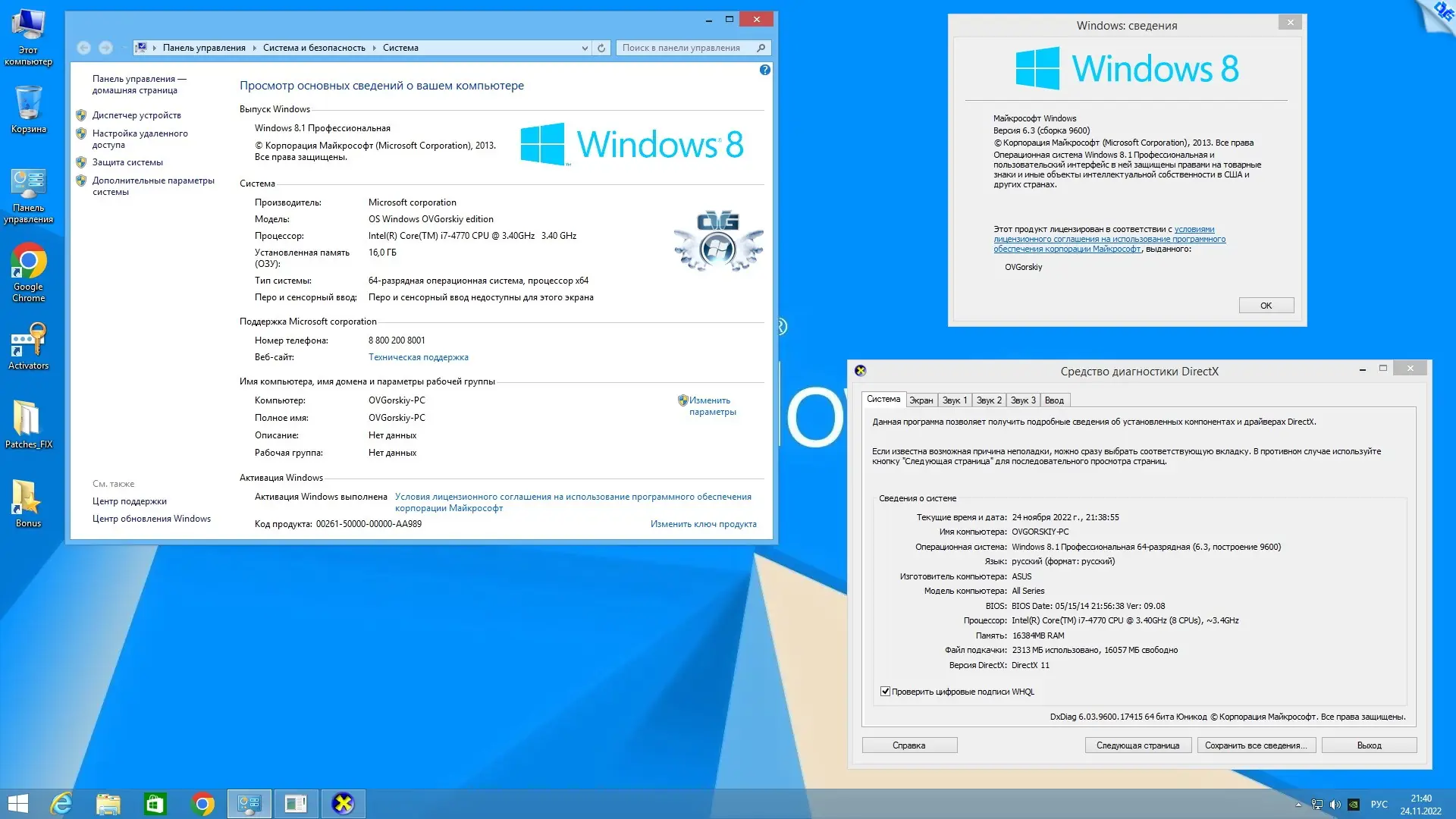
Task: Click the Следующая страница button
Action: click(1137, 745)
